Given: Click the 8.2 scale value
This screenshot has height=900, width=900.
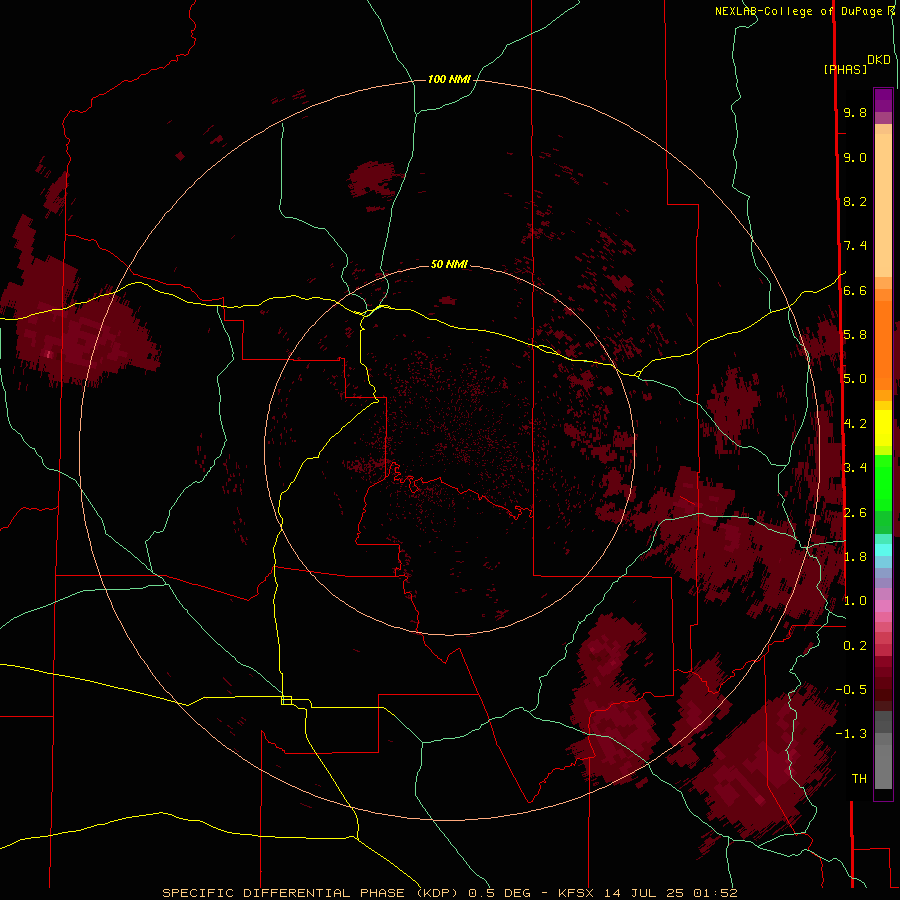Looking at the screenshot, I should [x=855, y=201].
